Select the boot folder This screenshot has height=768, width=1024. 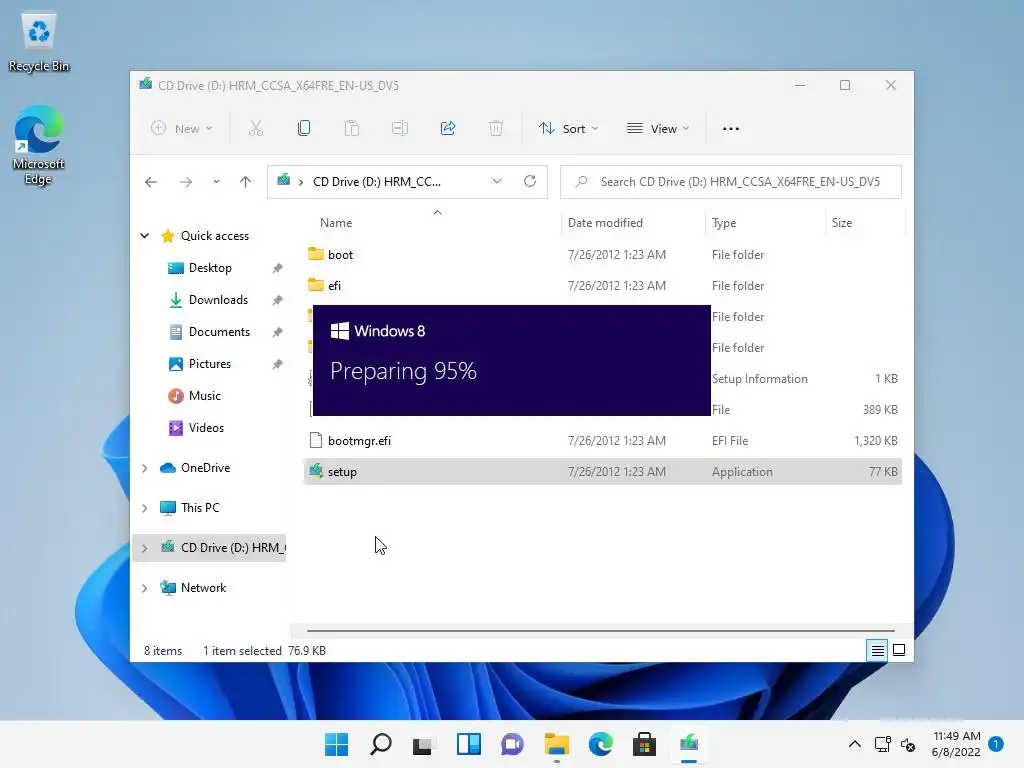pos(602,255)
